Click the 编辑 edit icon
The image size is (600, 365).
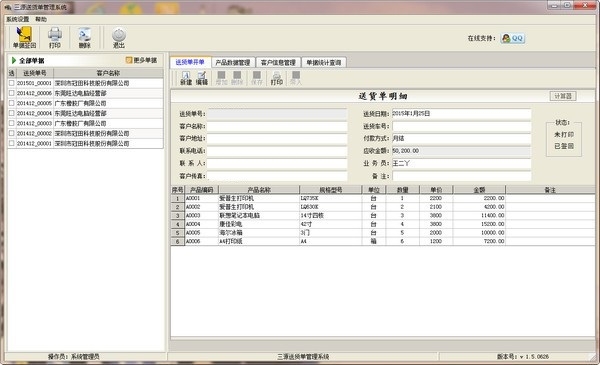click(202, 78)
